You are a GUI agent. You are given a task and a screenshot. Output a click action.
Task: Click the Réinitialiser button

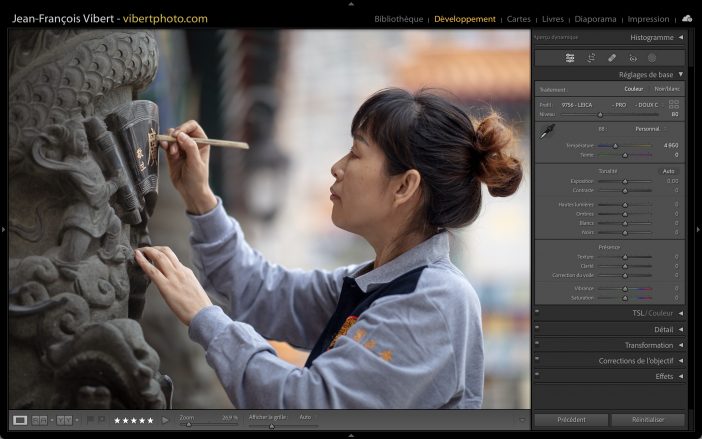pyautogui.click(x=648, y=420)
